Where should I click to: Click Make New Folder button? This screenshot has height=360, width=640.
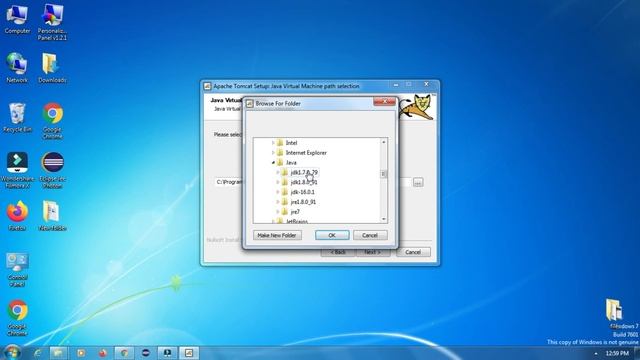coord(277,236)
